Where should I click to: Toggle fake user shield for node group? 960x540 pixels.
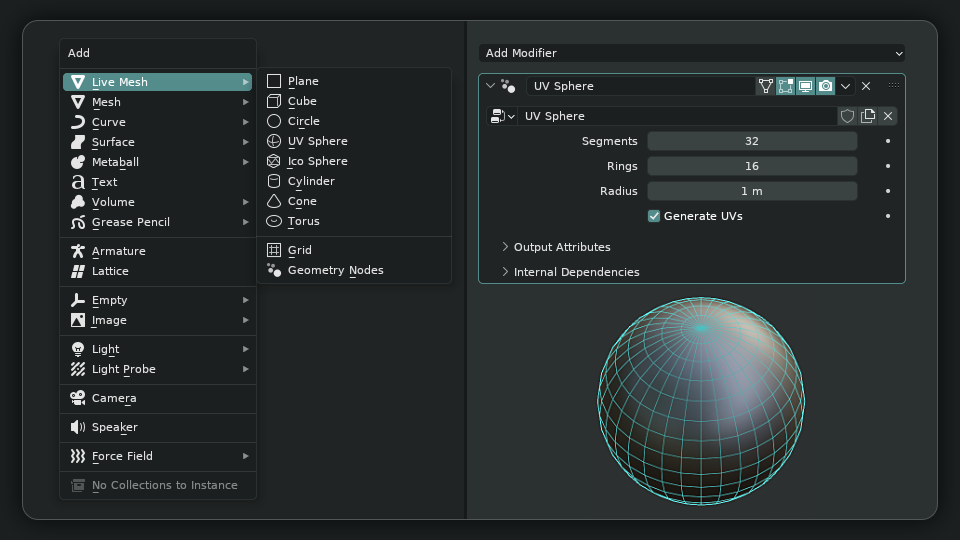point(847,116)
